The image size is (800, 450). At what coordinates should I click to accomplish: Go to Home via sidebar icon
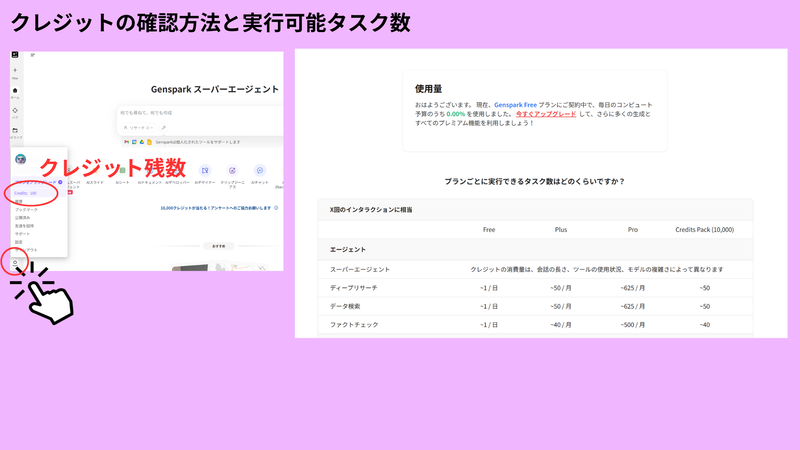point(15,91)
